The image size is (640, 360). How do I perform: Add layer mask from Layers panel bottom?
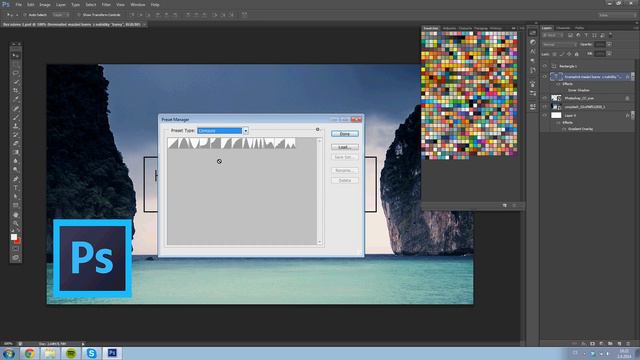pyautogui.click(x=592, y=344)
